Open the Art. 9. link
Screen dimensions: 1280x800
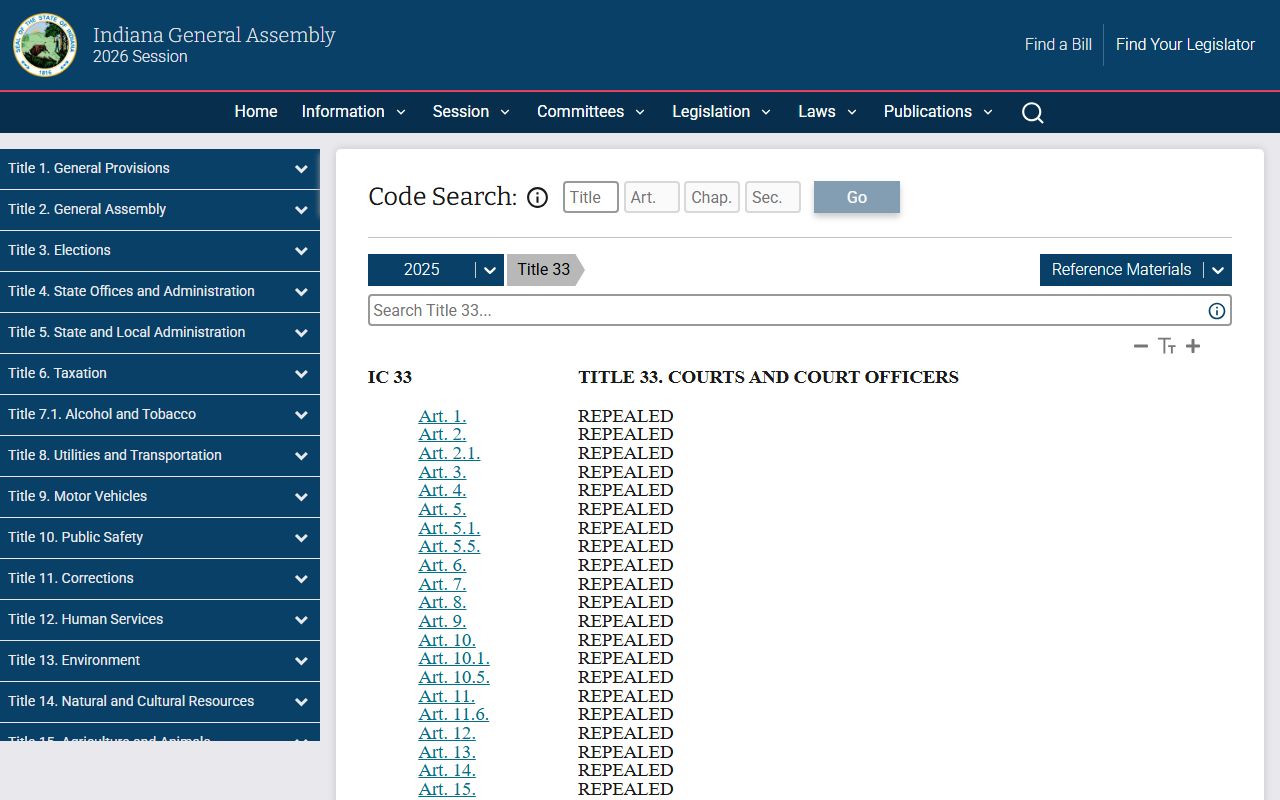click(442, 621)
